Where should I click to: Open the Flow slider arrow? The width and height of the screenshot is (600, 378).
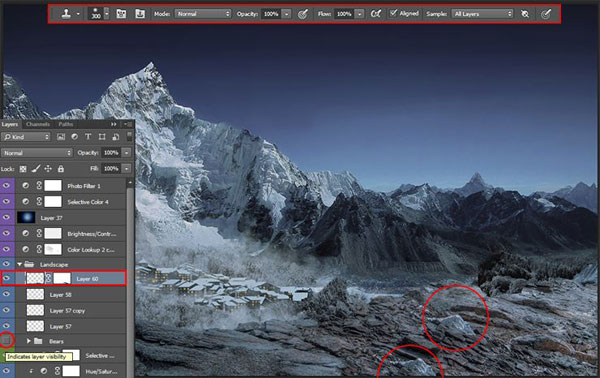359,14
